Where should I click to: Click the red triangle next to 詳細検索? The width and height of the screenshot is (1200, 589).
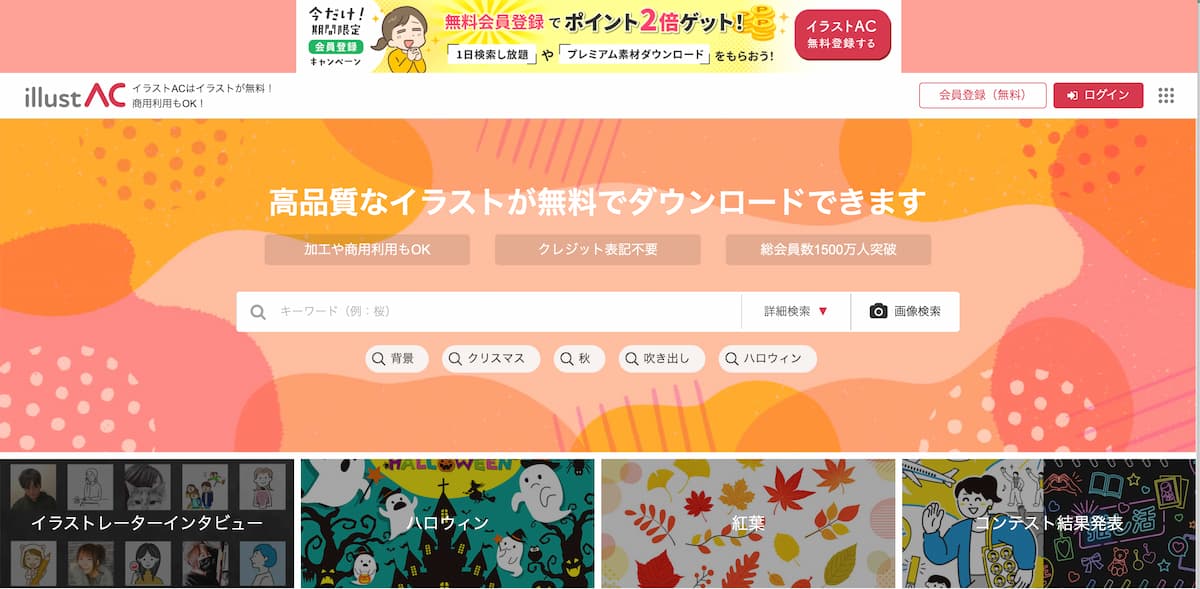click(823, 311)
